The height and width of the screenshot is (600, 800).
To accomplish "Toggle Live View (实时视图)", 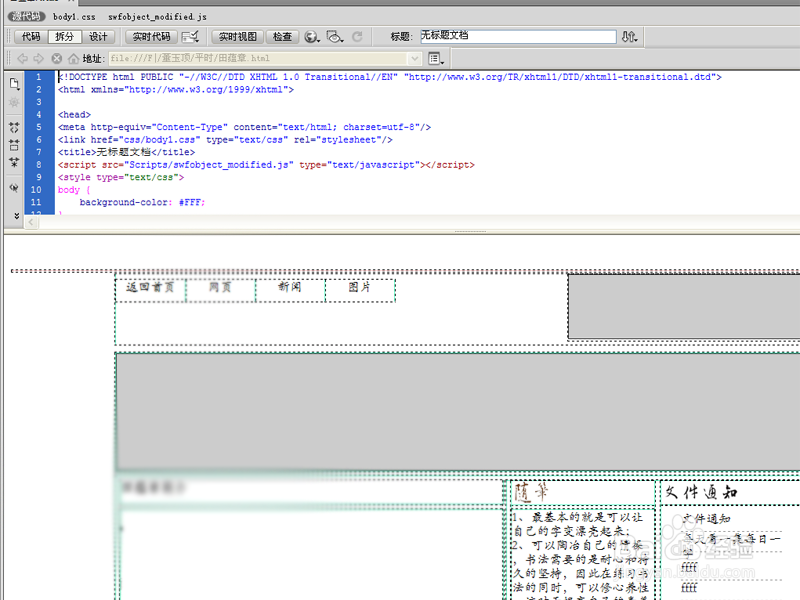I will 237,37.
